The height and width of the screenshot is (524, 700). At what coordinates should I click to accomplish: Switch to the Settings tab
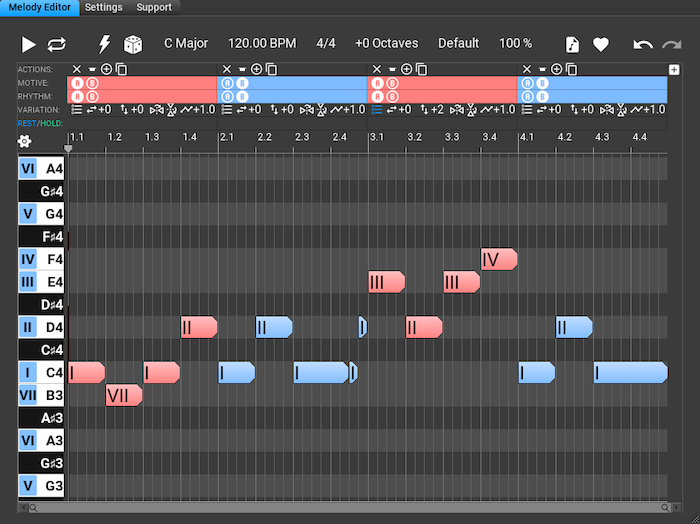coord(103,7)
